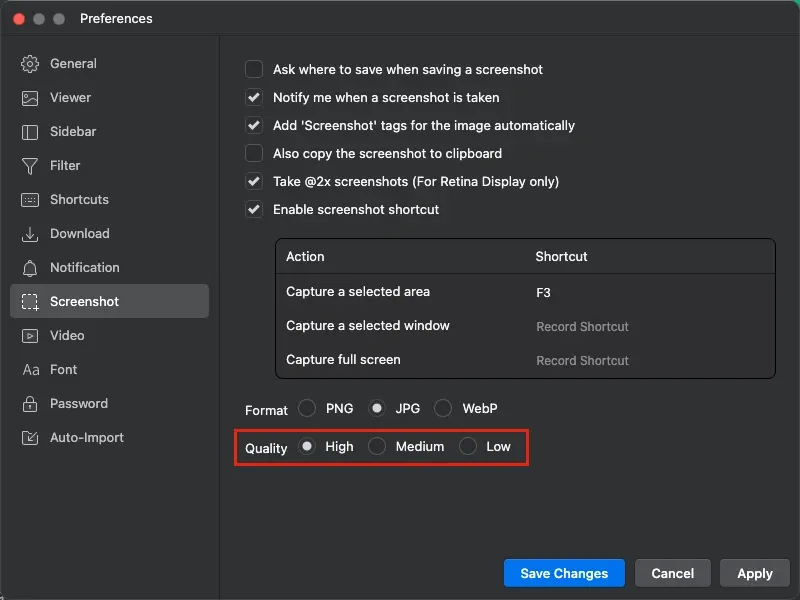
Task: Click the Notification bell icon
Action: 30,268
